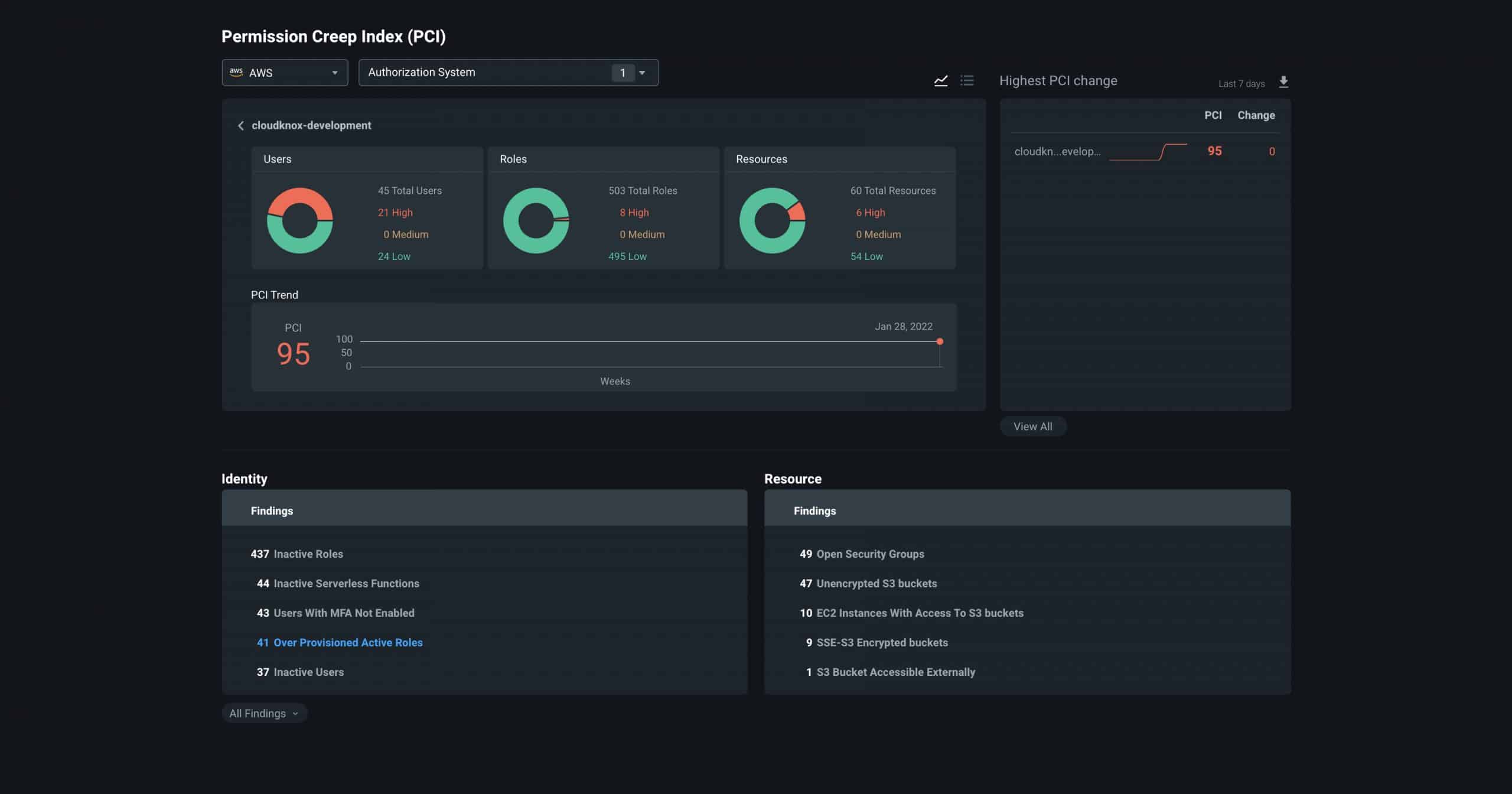This screenshot has height=794, width=1512.
Task: Click the Users donut chart
Action: click(300, 220)
